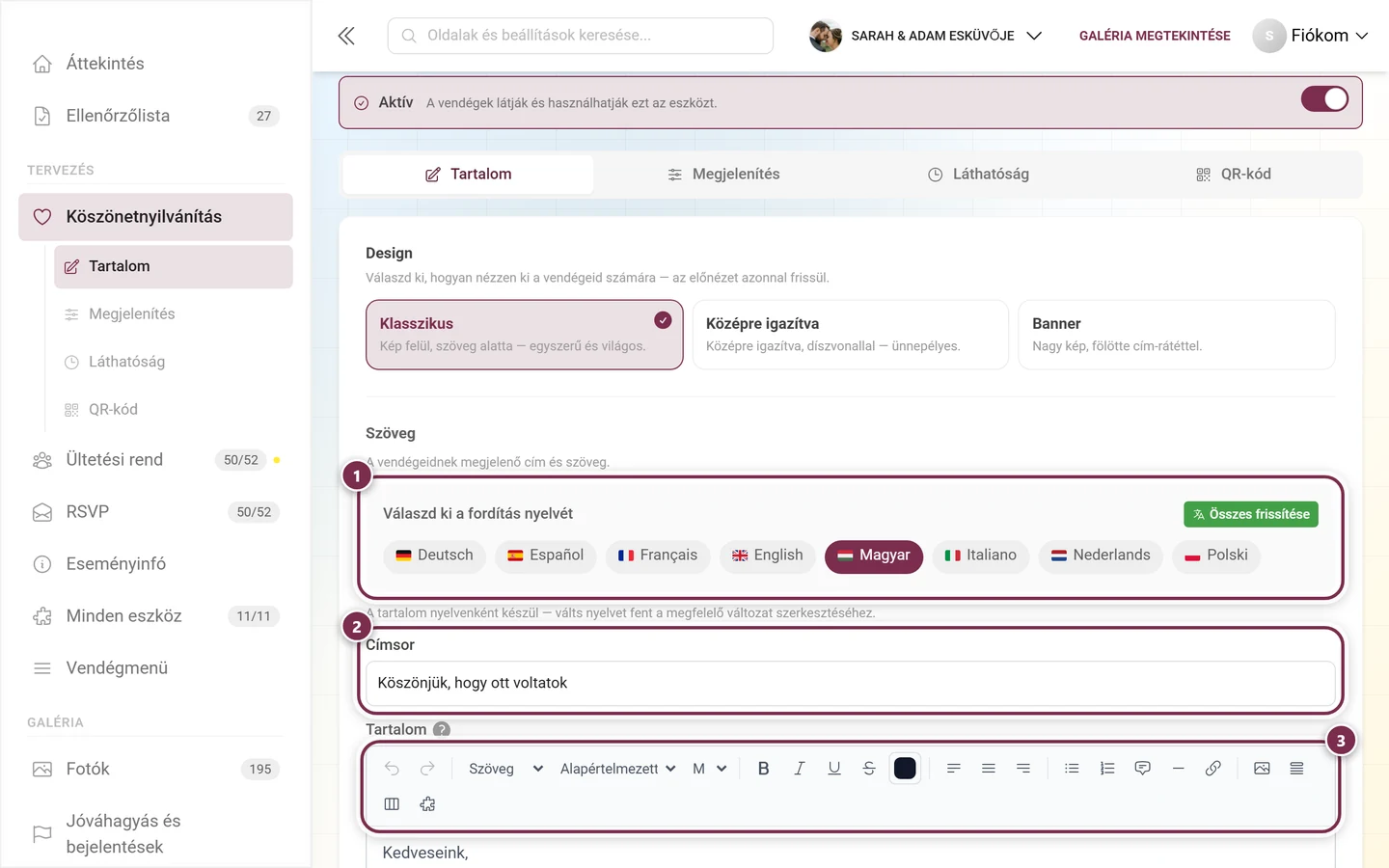
Task: Switch to the Megjelenítés tab
Action: [x=723, y=175]
